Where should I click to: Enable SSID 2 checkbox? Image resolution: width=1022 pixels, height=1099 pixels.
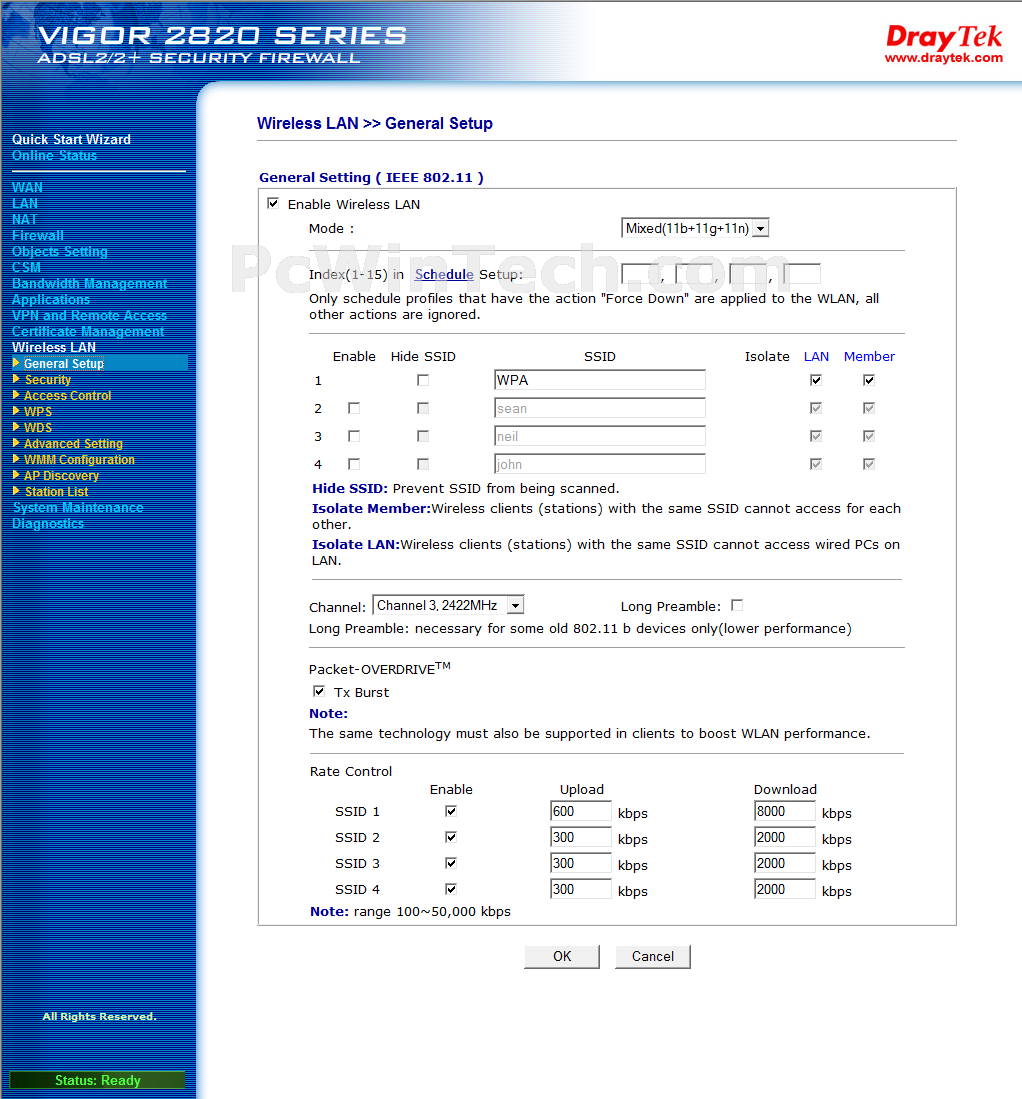tap(354, 408)
